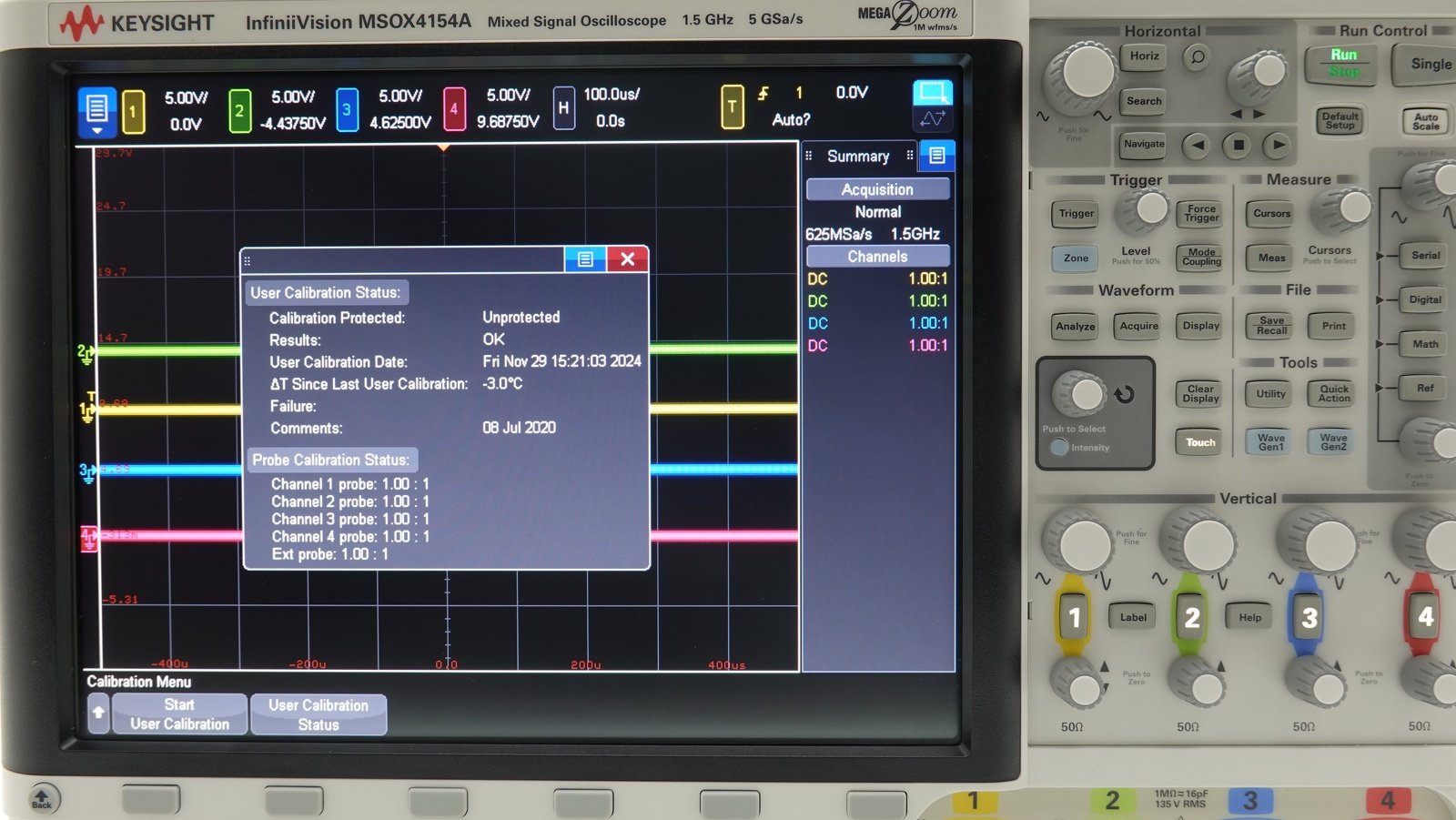This screenshot has height=820, width=1456.
Task: Open the trigger T settings icon
Action: 732,107
